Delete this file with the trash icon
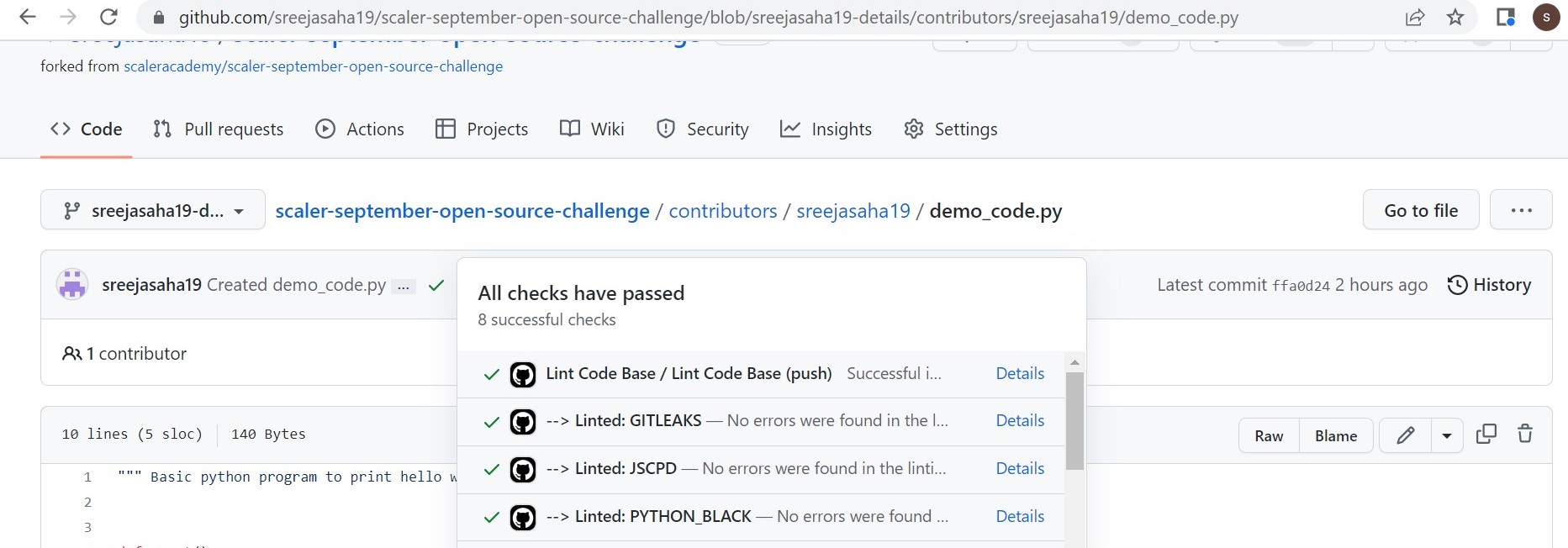The height and width of the screenshot is (548, 1568). tap(1525, 435)
